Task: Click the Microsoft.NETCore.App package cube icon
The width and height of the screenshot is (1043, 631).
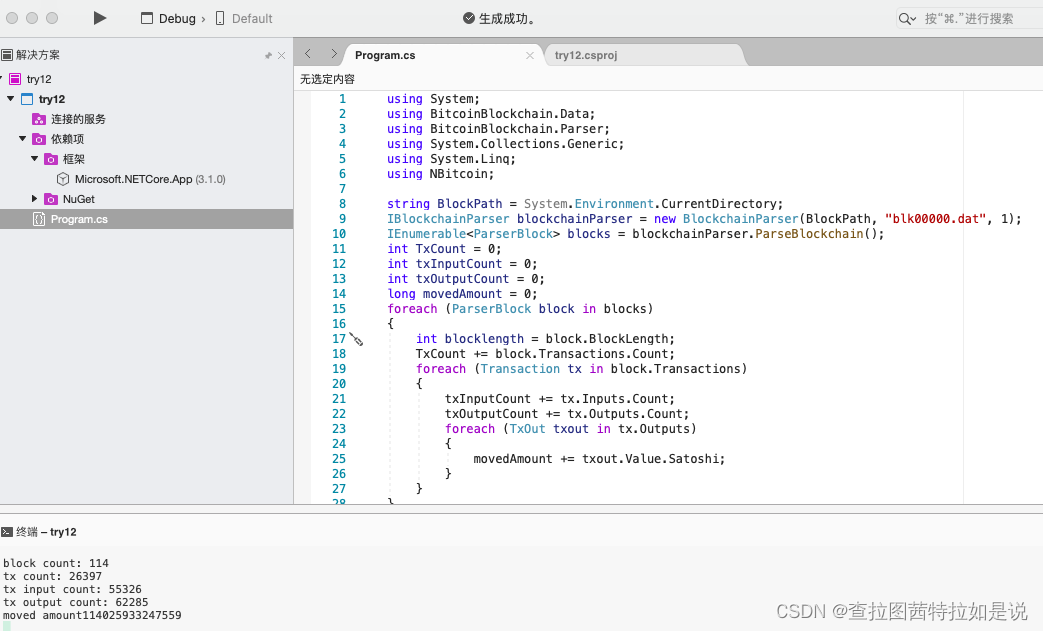Action: (63, 179)
